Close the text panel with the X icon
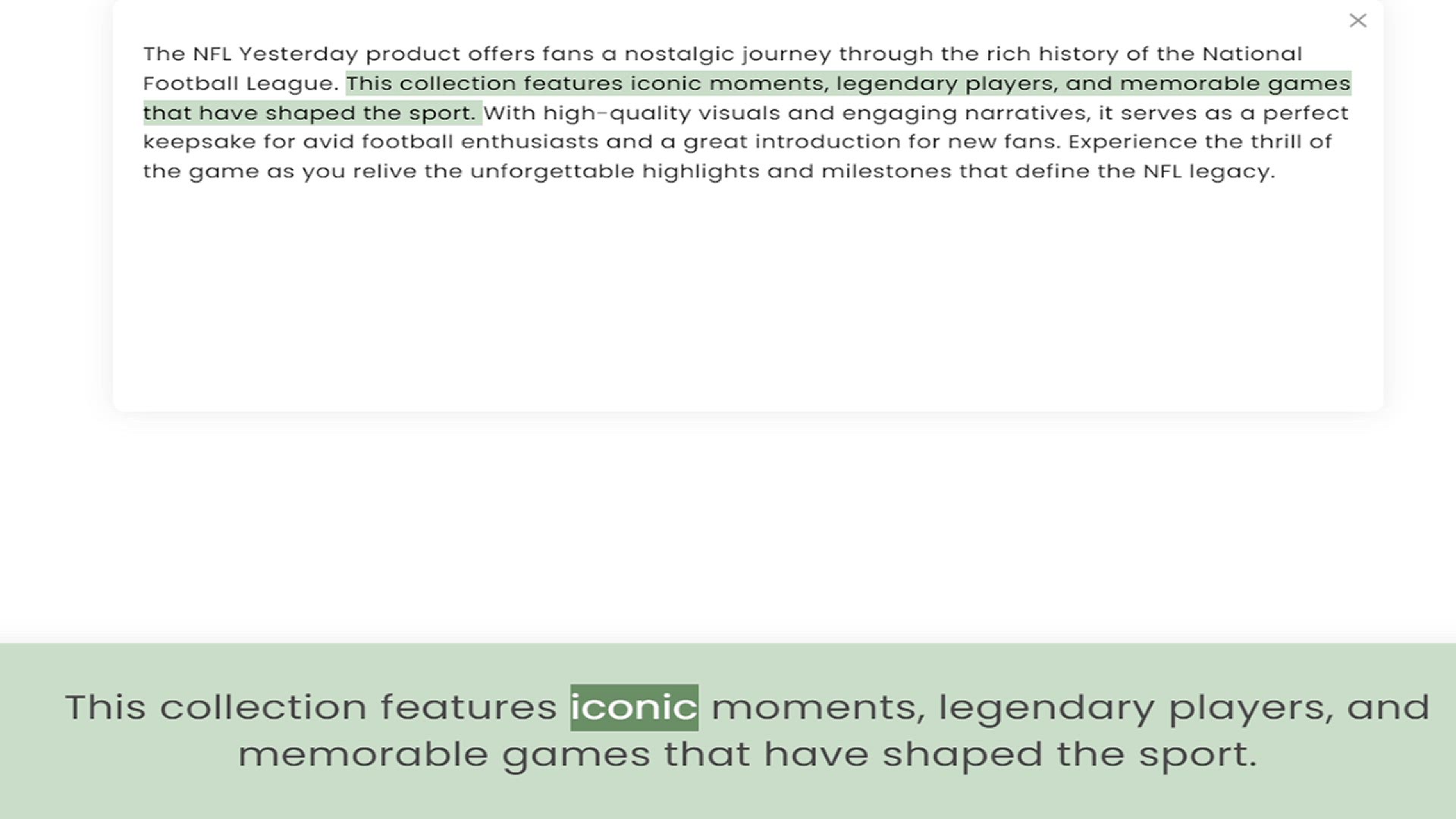The image size is (1456, 819). click(x=1357, y=20)
